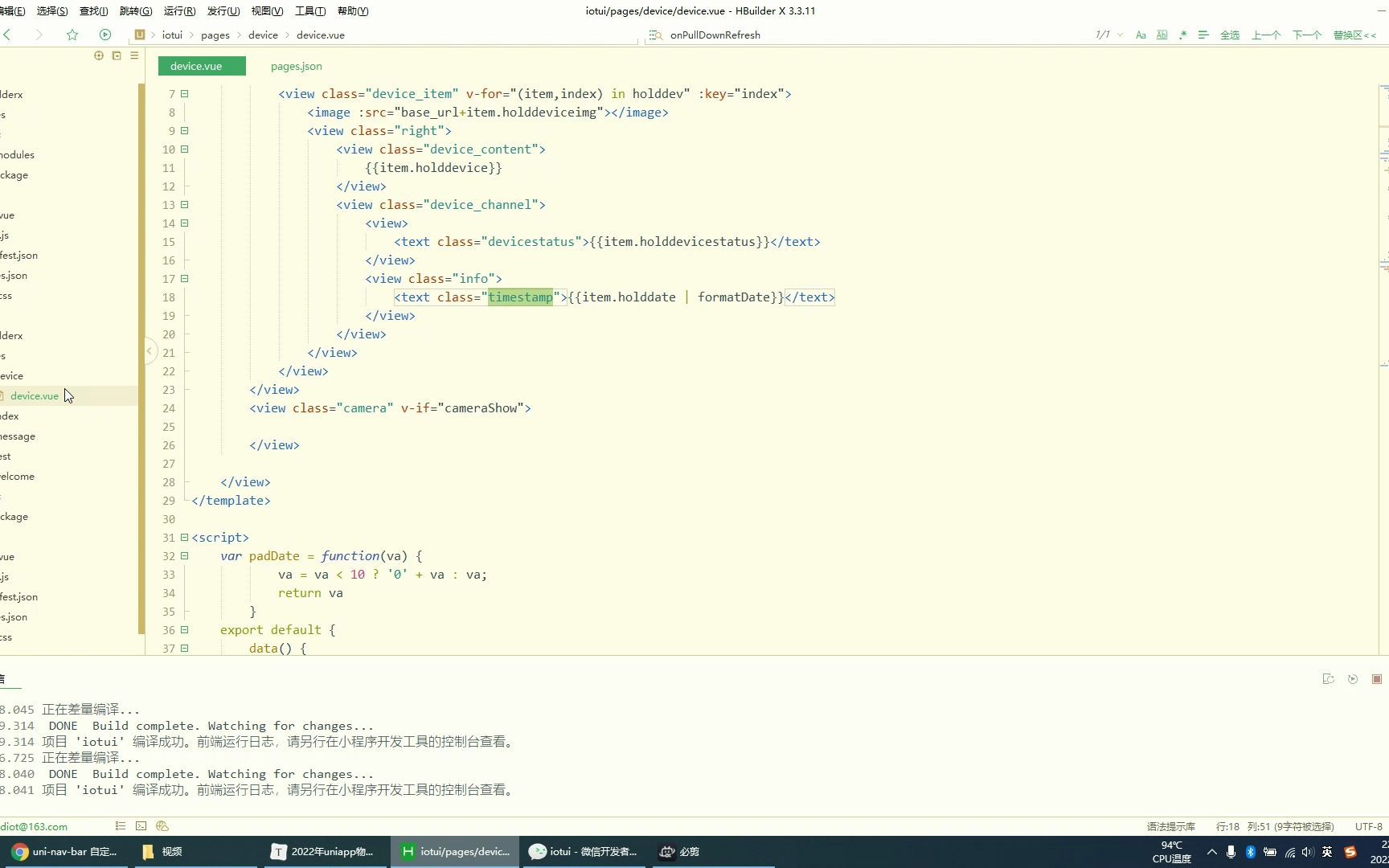The height and width of the screenshot is (868, 1389).
Task: Open the 跳转(G) menu
Action: pos(135,10)
